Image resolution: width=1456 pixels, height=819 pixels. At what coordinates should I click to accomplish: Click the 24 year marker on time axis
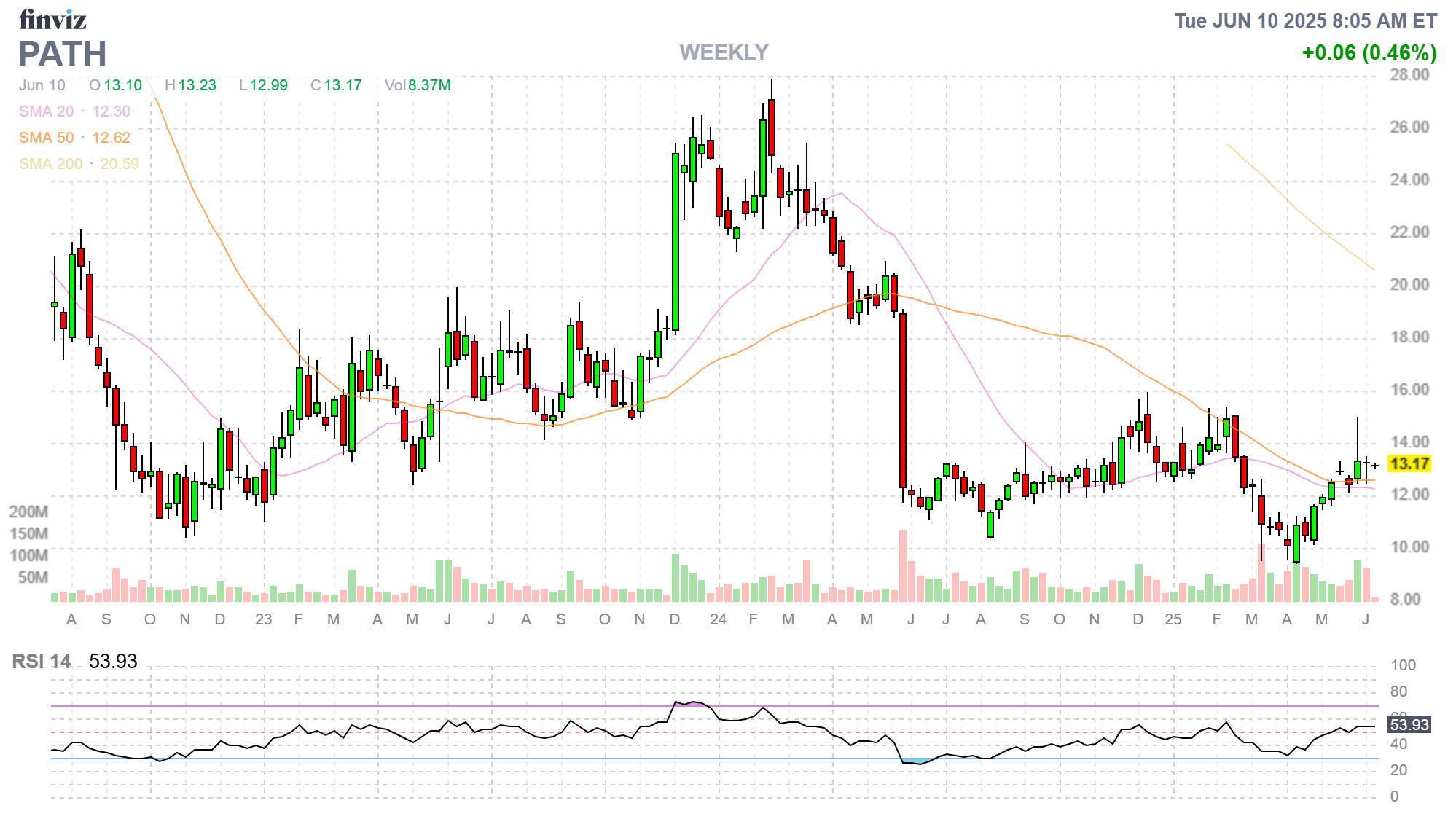[718, 619]
